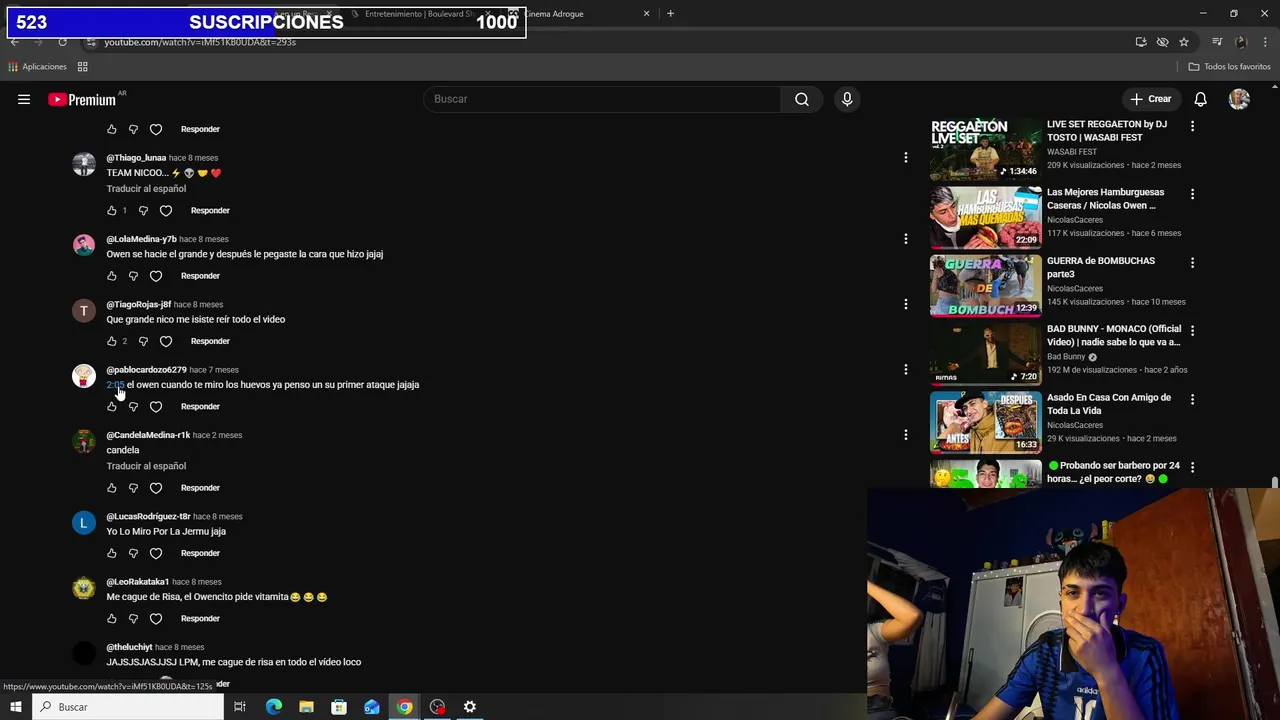Screen dimensions: 1280x720
Task: Open Settings gear on taskbar
Action: click(x=470, y=707)
